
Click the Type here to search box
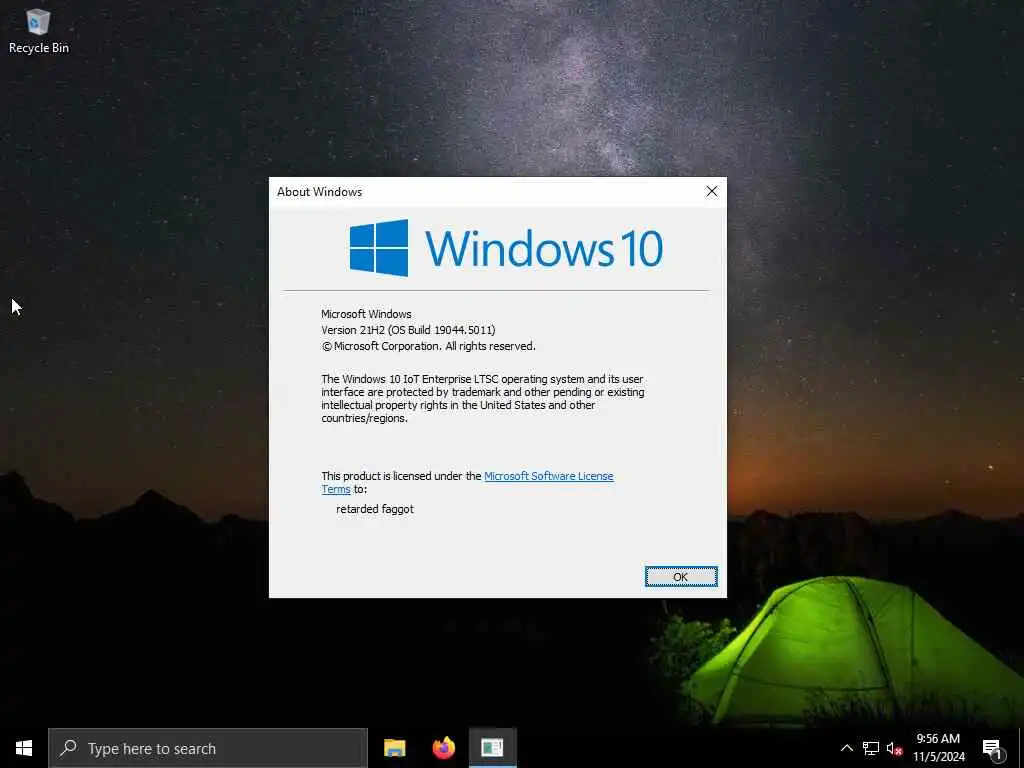coord(208,748)
